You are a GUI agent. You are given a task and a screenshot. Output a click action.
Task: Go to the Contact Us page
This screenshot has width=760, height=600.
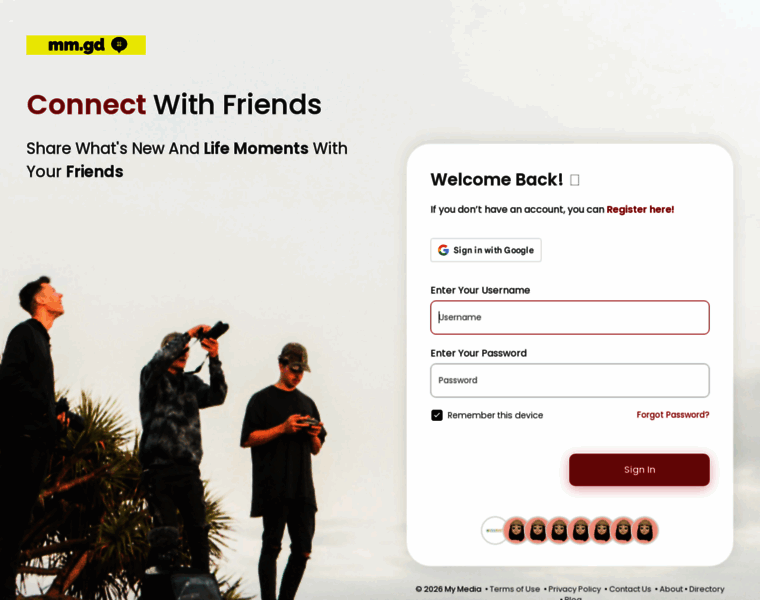pyautogui.click(x=630, y=589)
